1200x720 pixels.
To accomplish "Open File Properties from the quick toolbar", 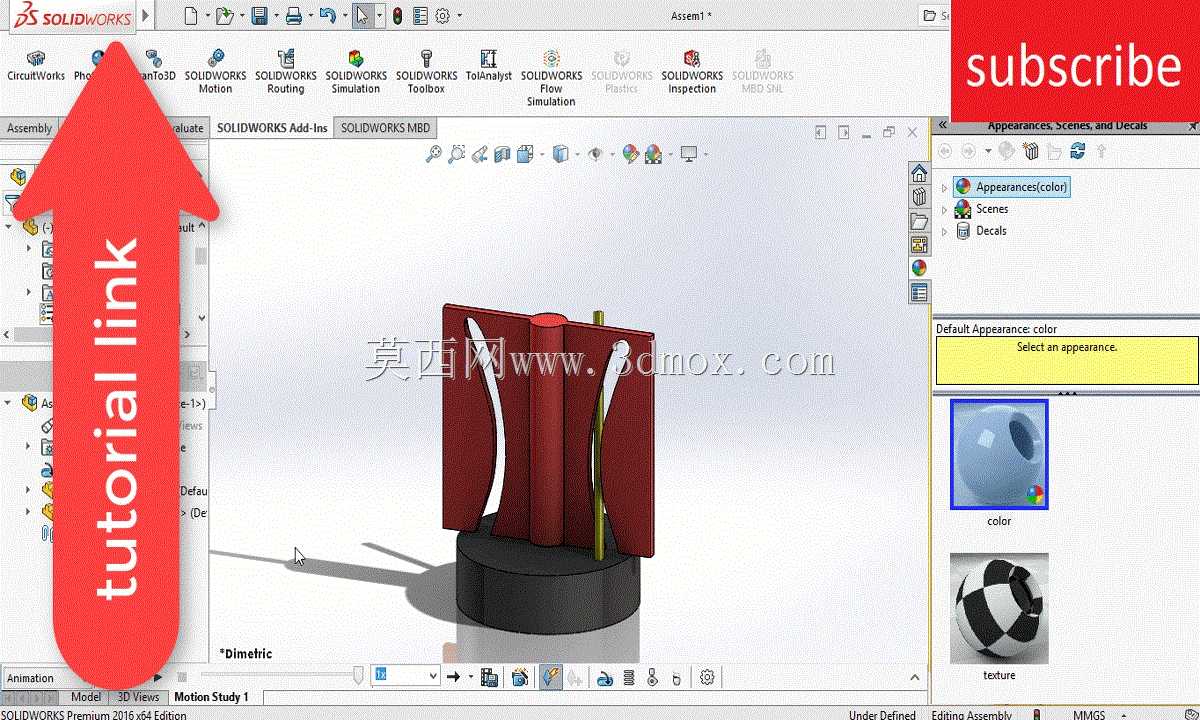I will pyautogui.click(x=420, y=16).
